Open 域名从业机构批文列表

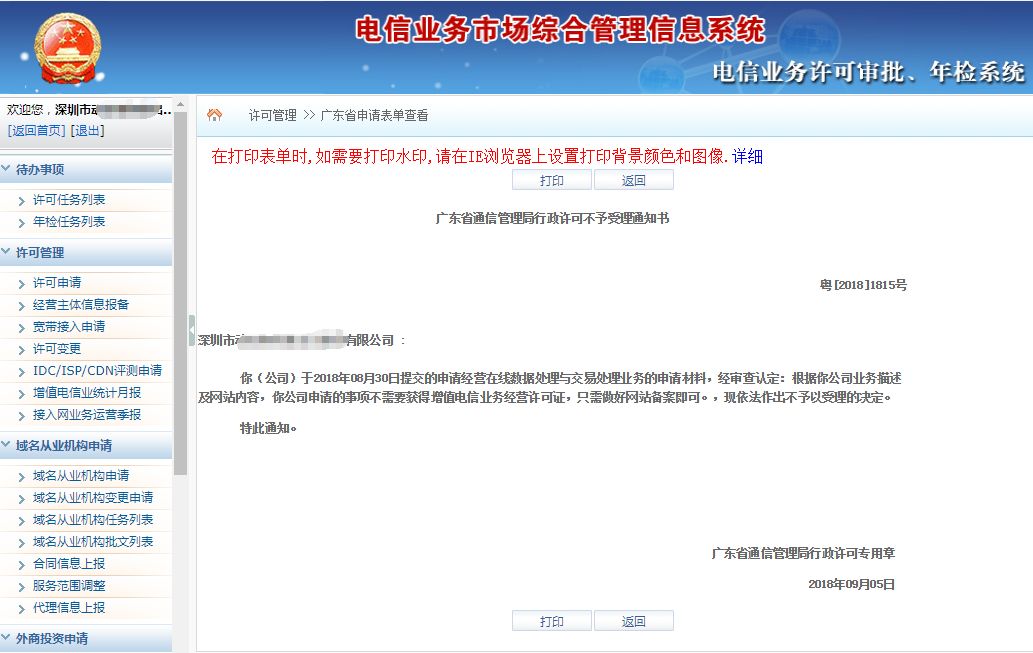[93, 542]
